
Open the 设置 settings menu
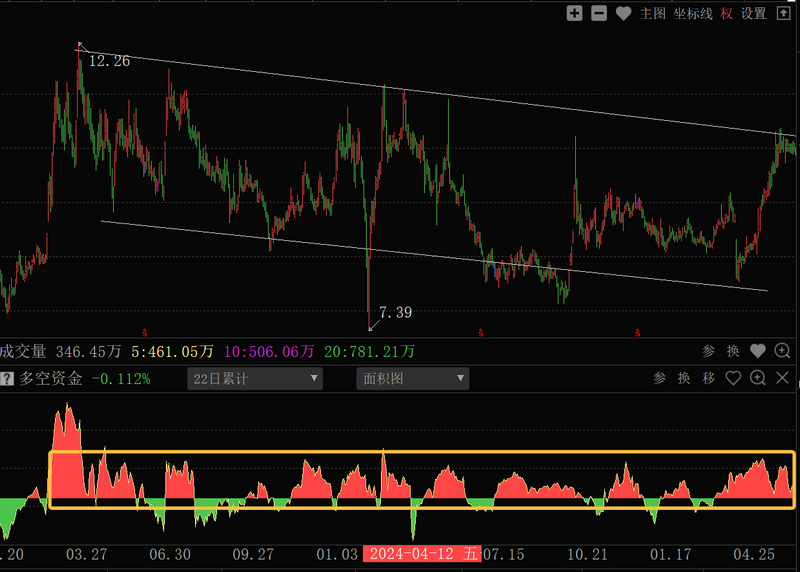(753, 13)
